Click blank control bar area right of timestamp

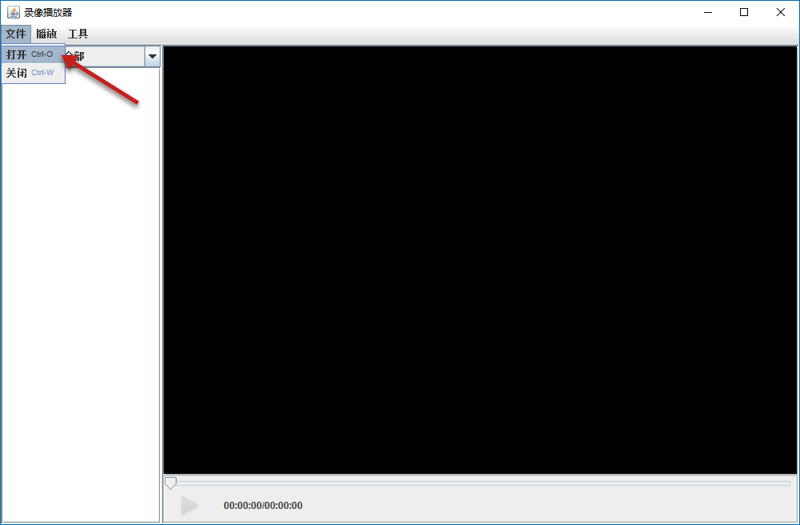[550, 506]
